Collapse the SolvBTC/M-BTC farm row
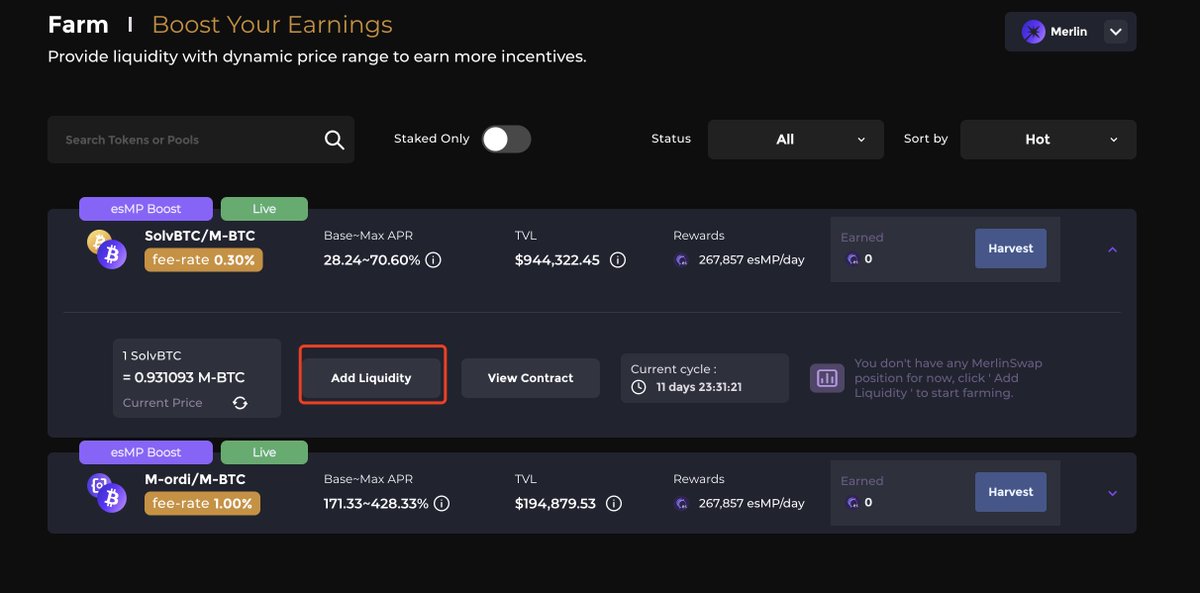The width and height of the screenshot is (1200, 593). coord(1113,249)
